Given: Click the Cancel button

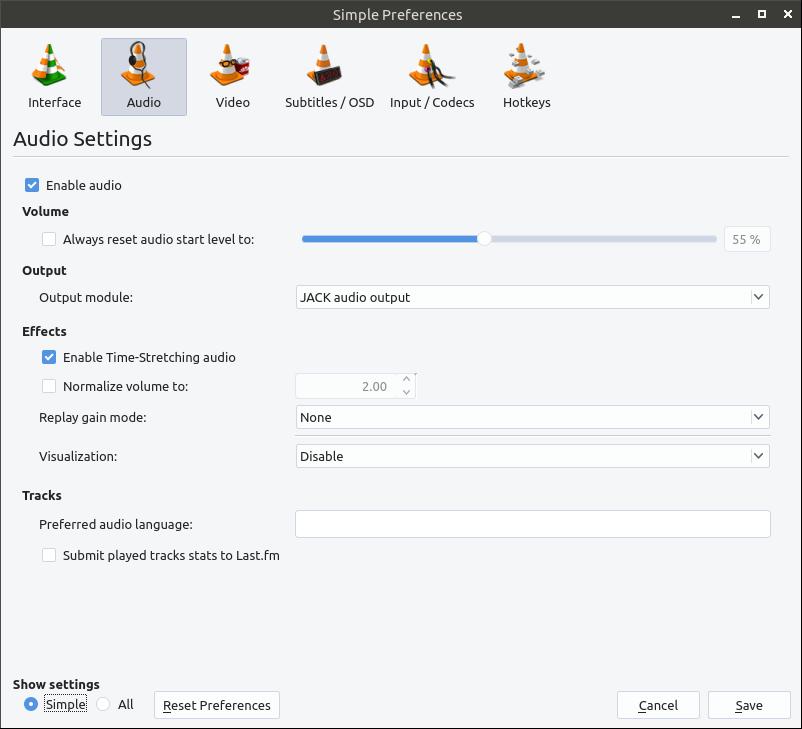Looking at the screenshot, I should (658, 705).
